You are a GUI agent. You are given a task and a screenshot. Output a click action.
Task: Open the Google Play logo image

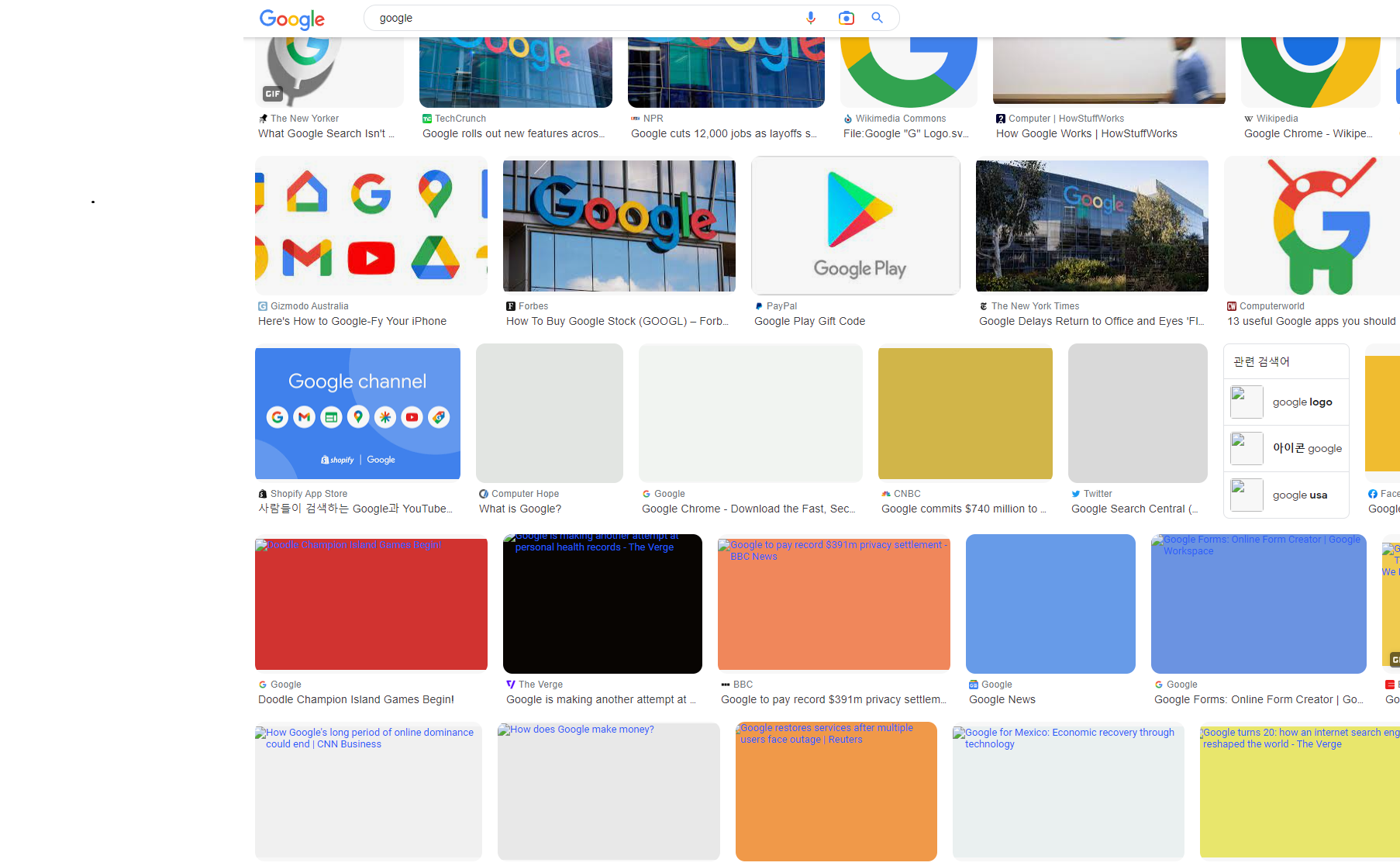pyautogui.click(x=856, y=226)
